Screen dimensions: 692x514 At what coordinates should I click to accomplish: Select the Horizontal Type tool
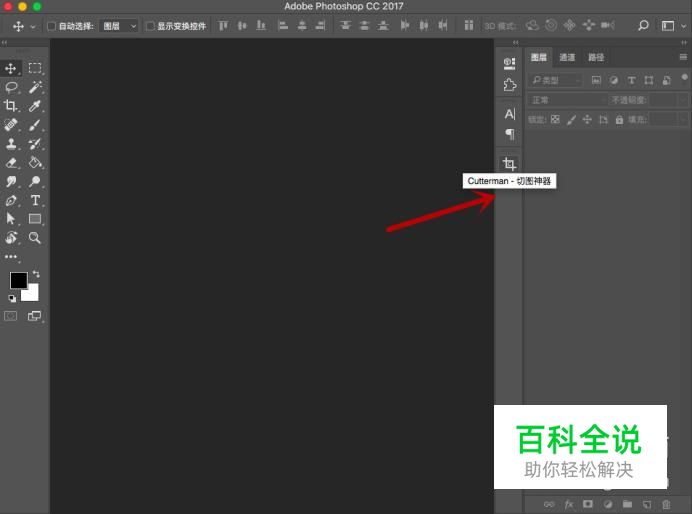pyautogui.click(x=35, y=200)
